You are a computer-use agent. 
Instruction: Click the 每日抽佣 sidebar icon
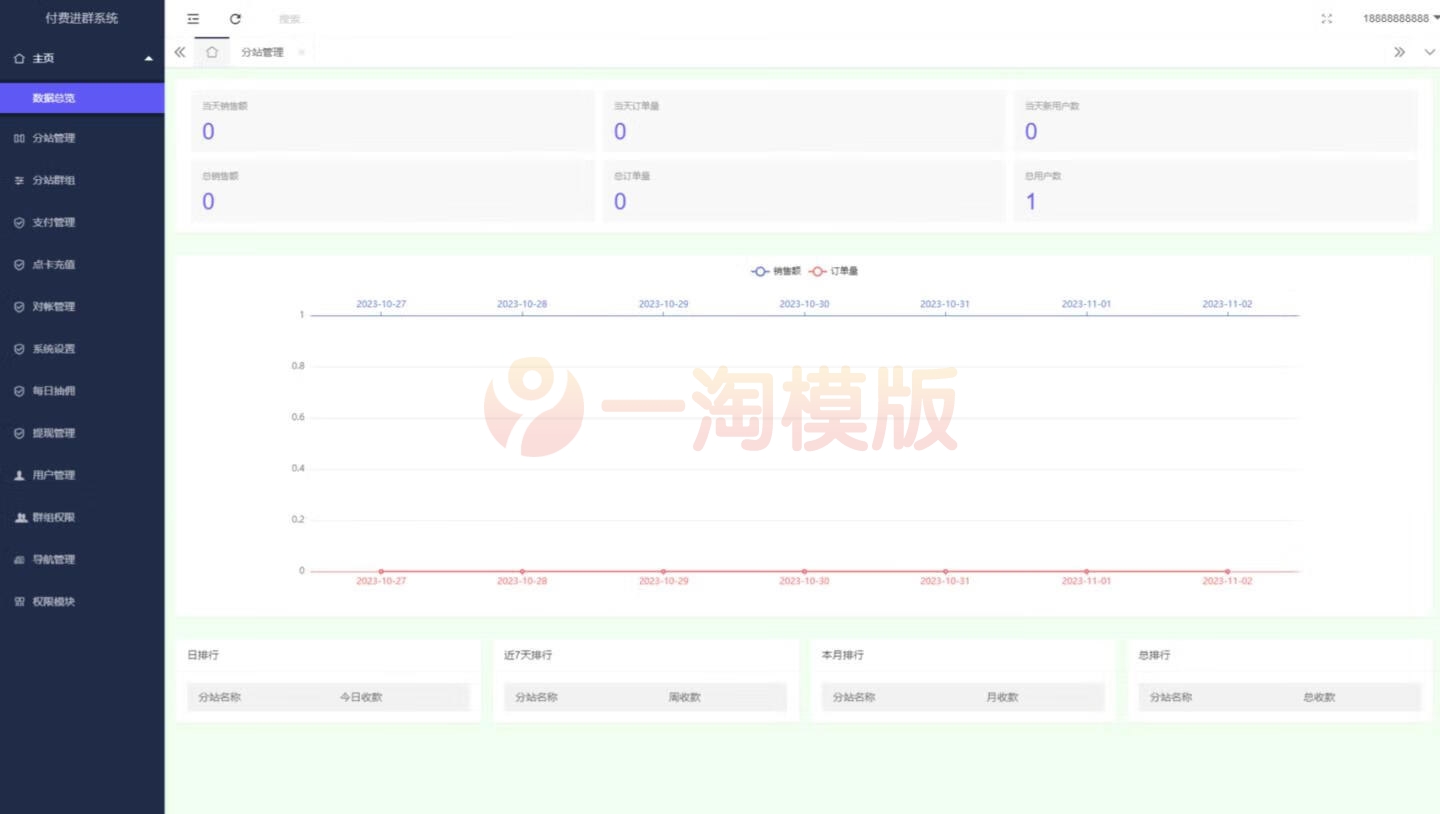tap(19, 391)
